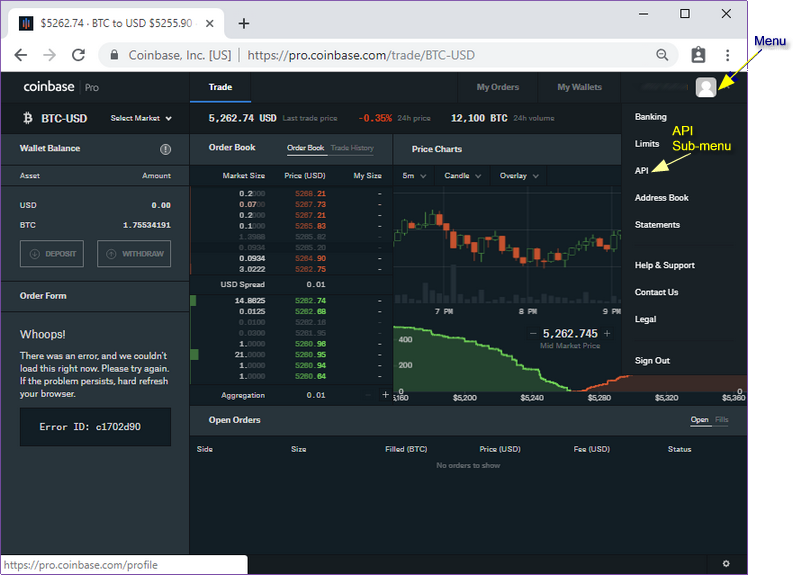Click the Bitcoin symbol next to BTC-USD

tap(28, 118)
